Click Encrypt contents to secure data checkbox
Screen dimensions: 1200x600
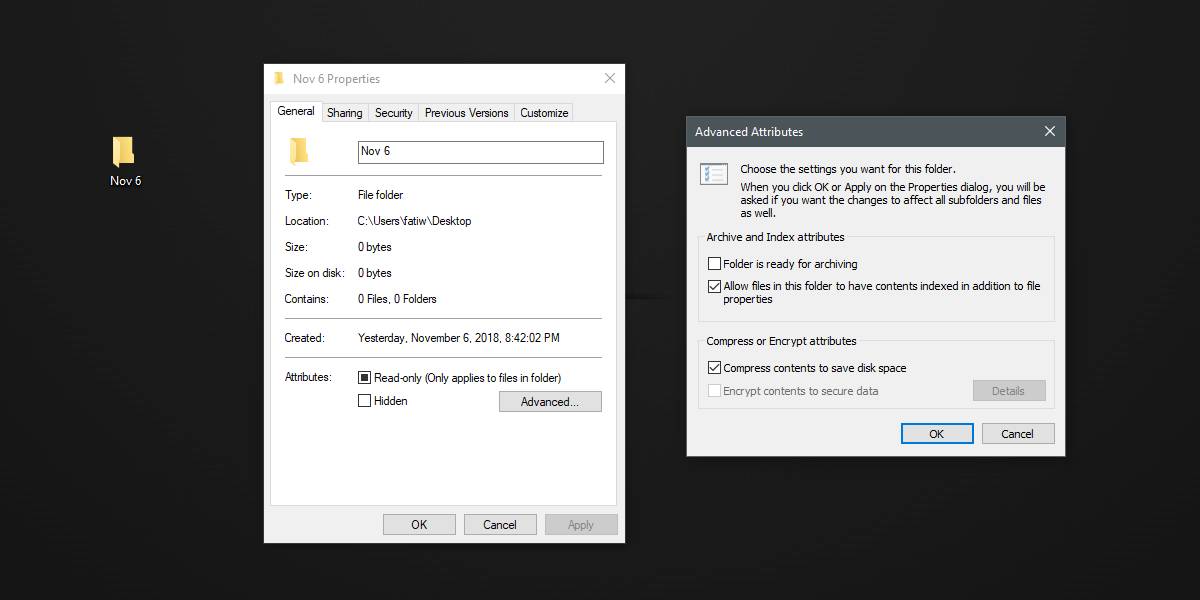coord(714,391)
